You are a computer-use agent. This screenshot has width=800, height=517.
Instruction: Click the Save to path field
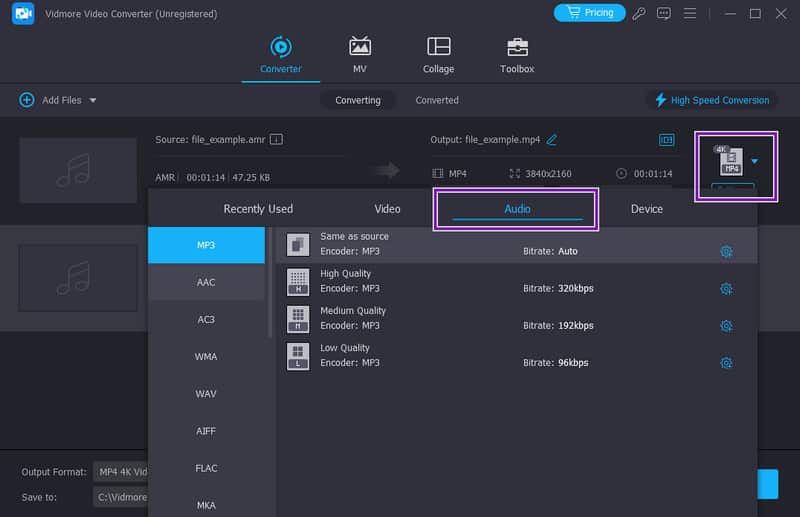pos(120,496)
